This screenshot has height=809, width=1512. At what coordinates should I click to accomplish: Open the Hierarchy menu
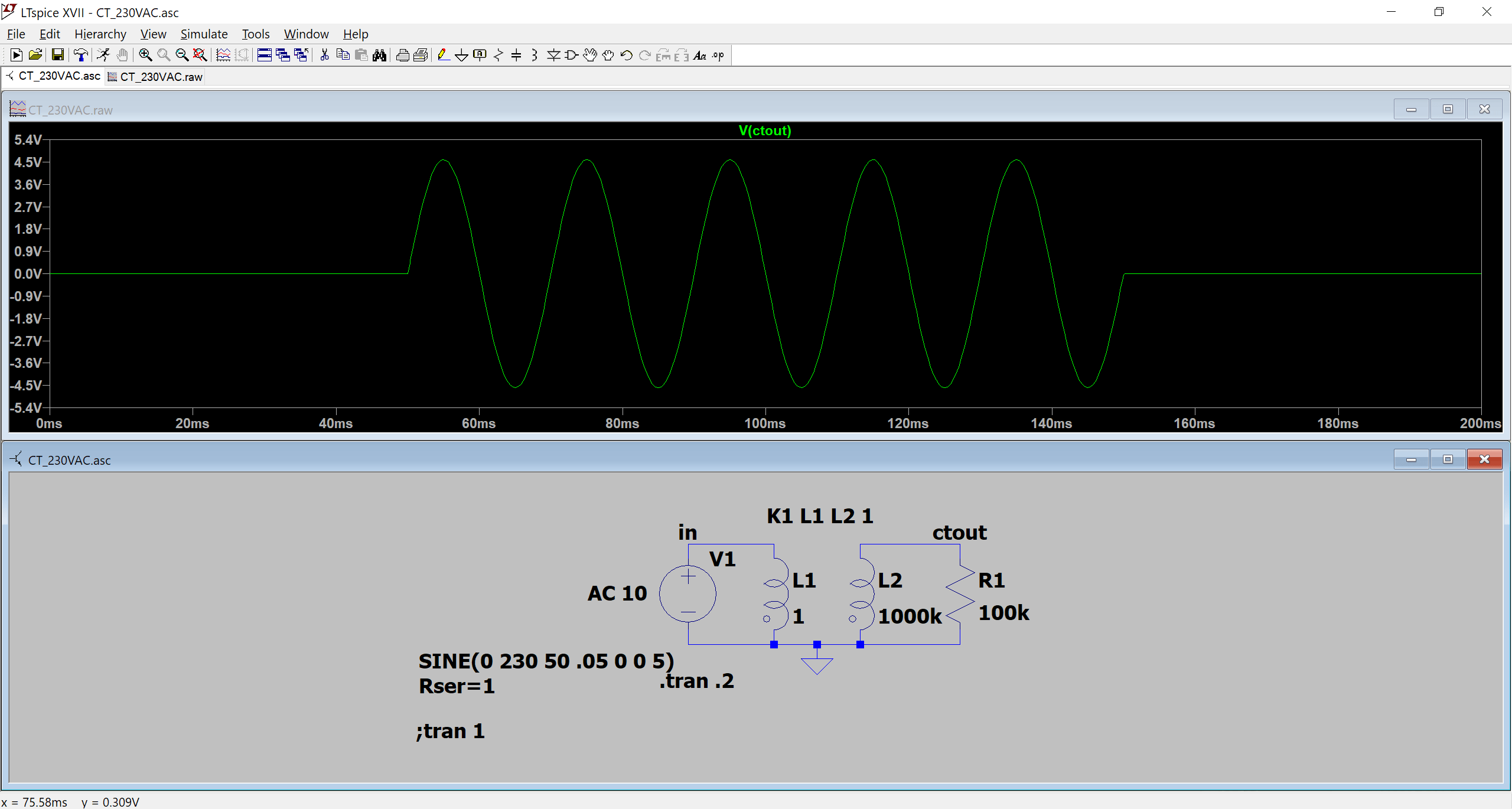(100, 34)
